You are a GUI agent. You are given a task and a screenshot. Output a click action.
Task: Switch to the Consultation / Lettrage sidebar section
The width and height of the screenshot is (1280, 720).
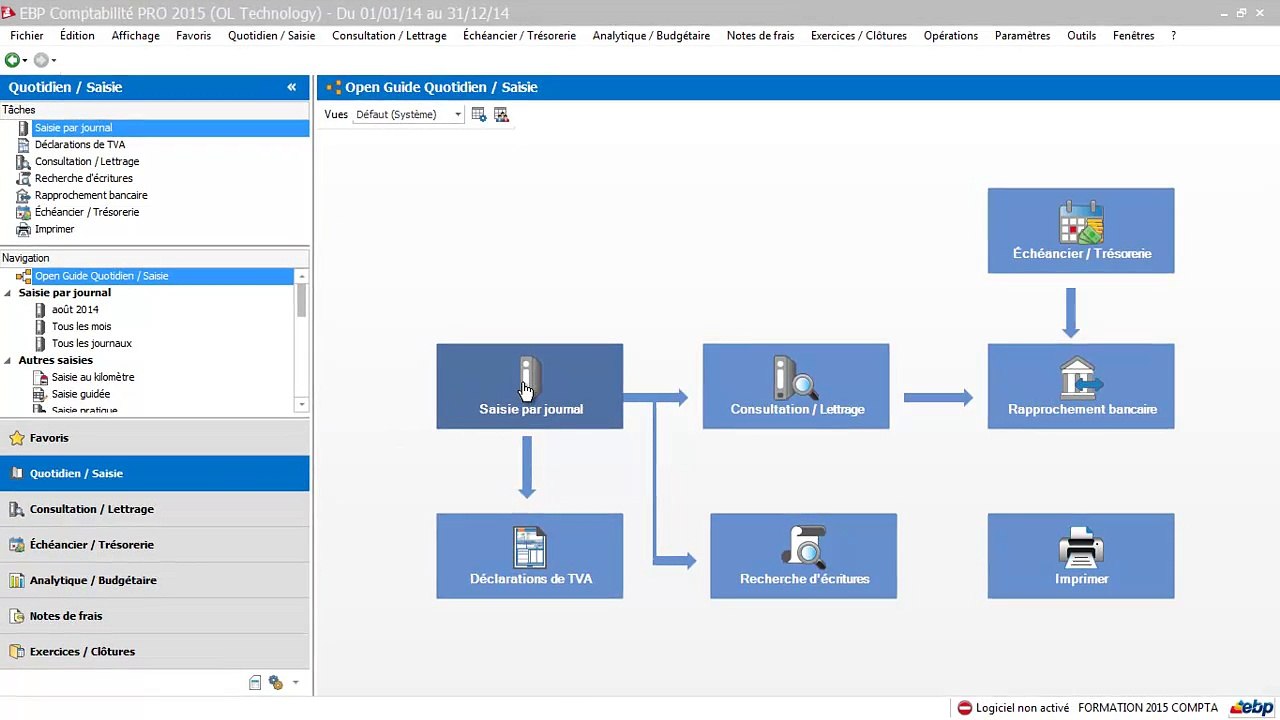click(x=155, y=509)
